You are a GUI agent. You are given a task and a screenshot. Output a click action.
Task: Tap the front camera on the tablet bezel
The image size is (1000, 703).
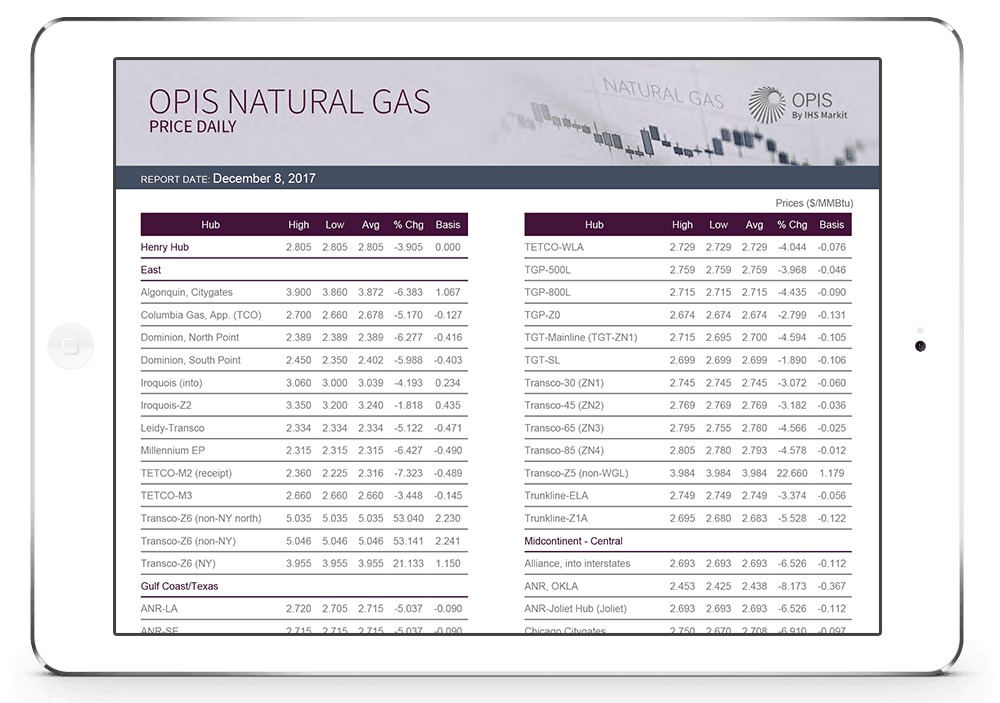point(920,346)
